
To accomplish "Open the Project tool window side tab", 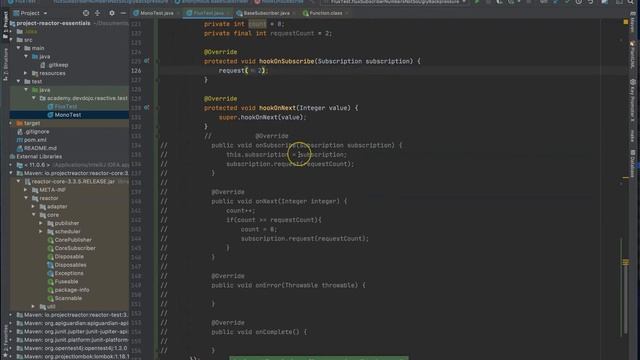I will pyautogui.click(x=5, y=25).
